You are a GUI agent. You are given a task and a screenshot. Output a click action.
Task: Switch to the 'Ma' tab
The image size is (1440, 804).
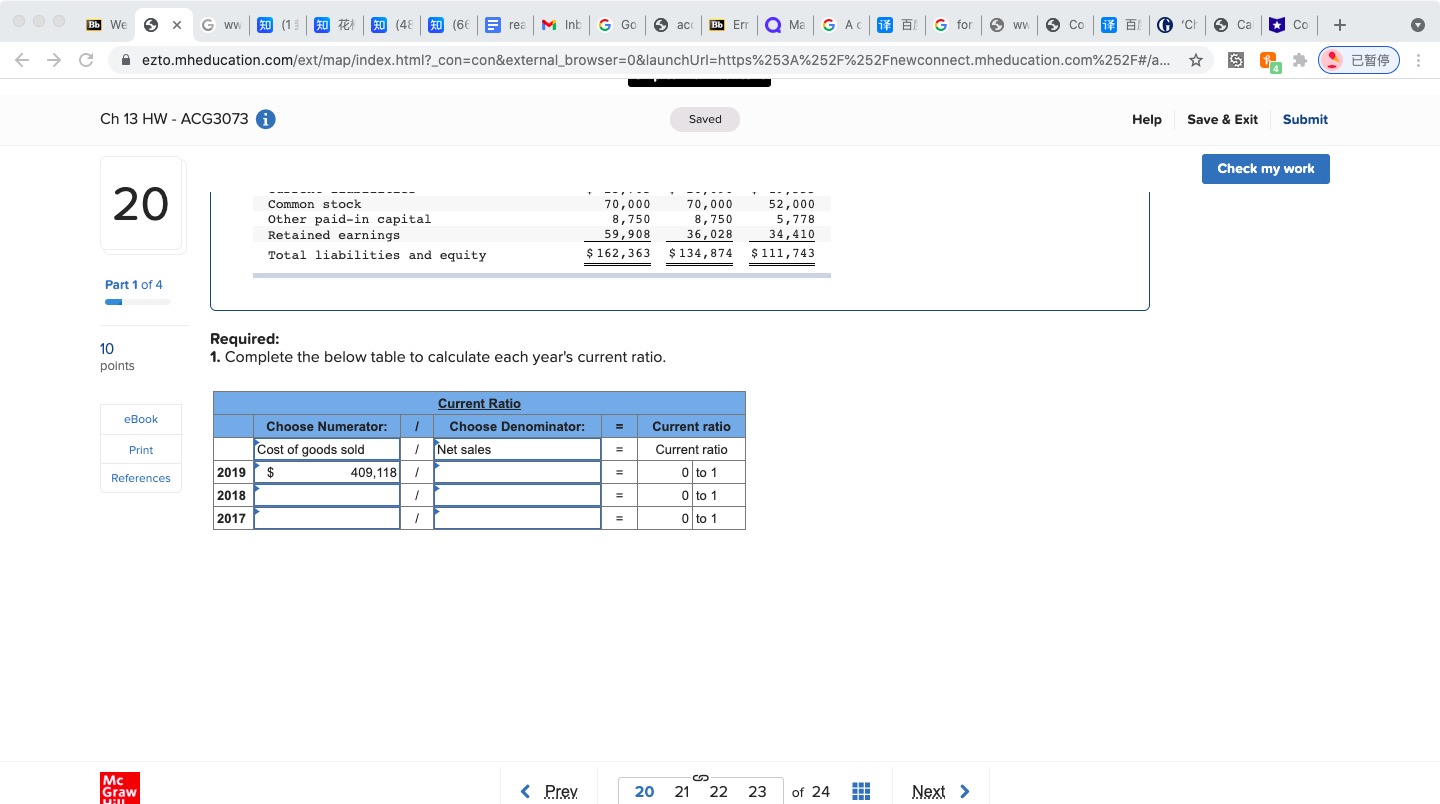point(783,25)
